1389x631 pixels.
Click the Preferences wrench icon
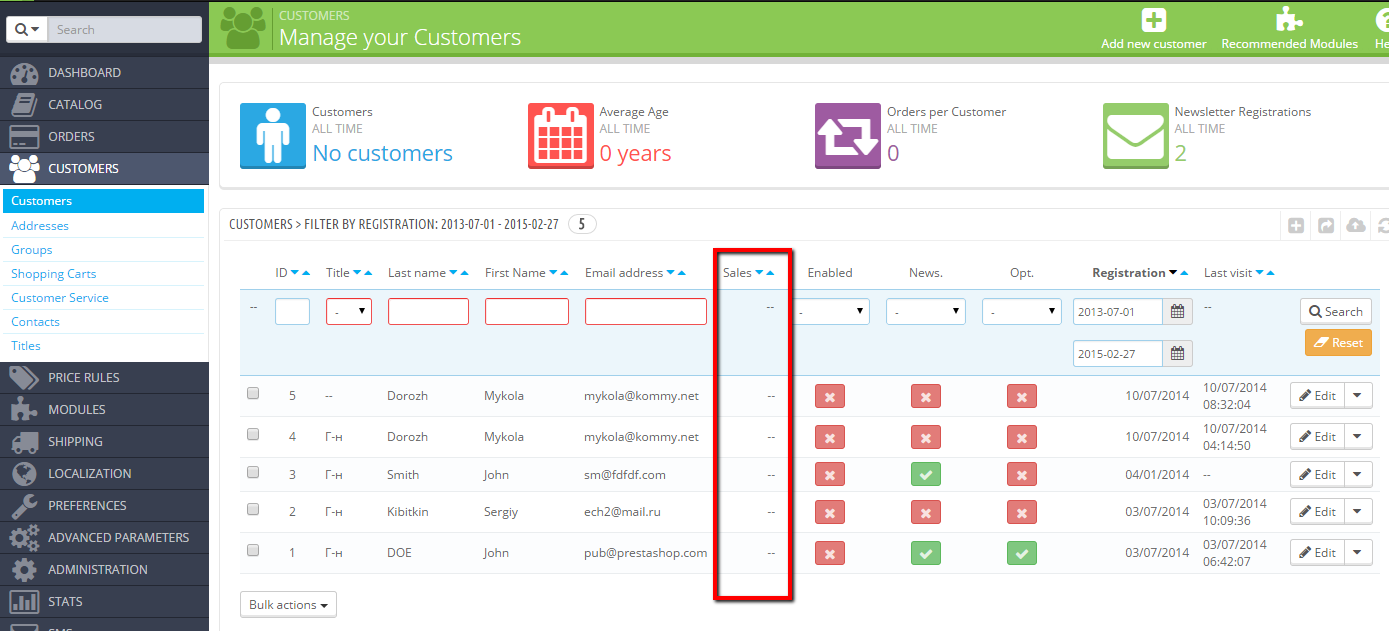24,506
